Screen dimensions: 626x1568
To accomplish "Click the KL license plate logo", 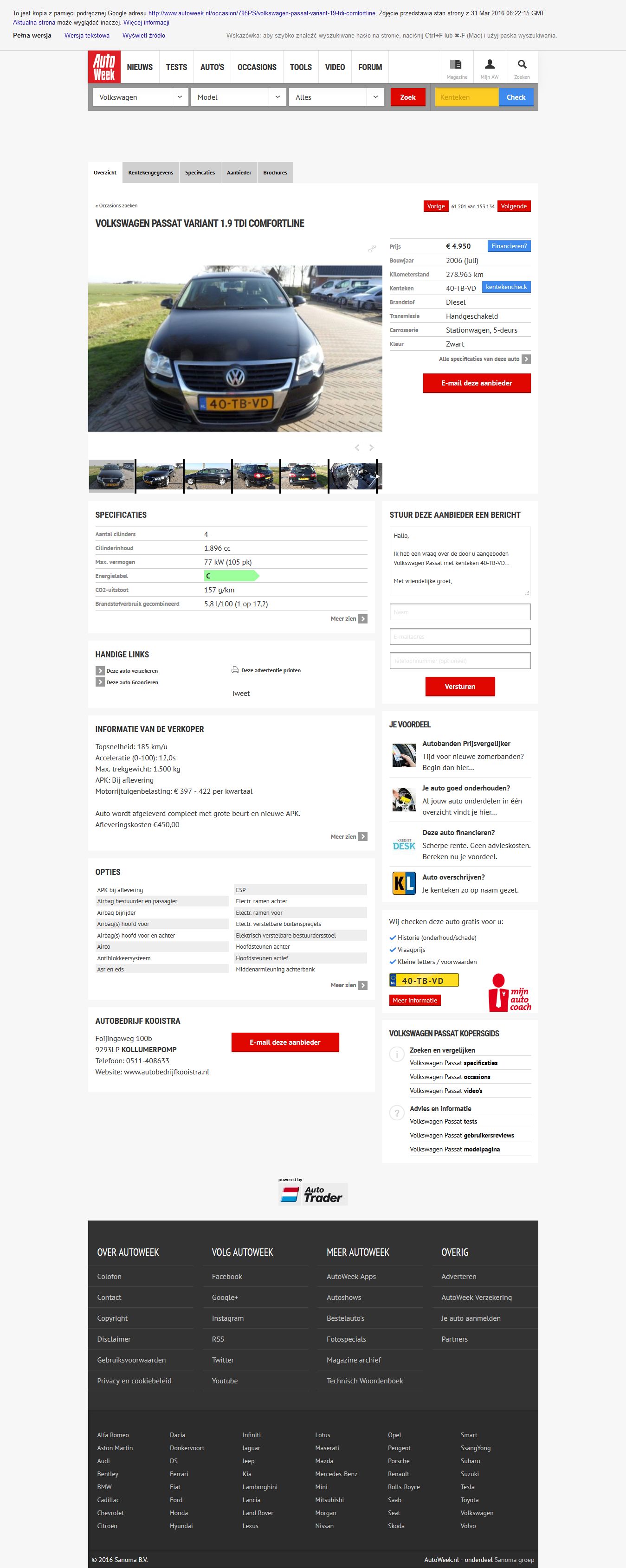I will [x=404, y=883].
